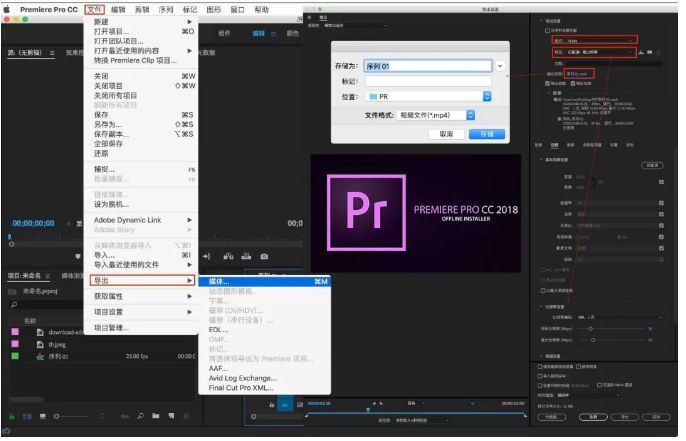686x441 pixels.
Task: Expand save dialog with chevron beside 存储为
Action: coord(500,66)
